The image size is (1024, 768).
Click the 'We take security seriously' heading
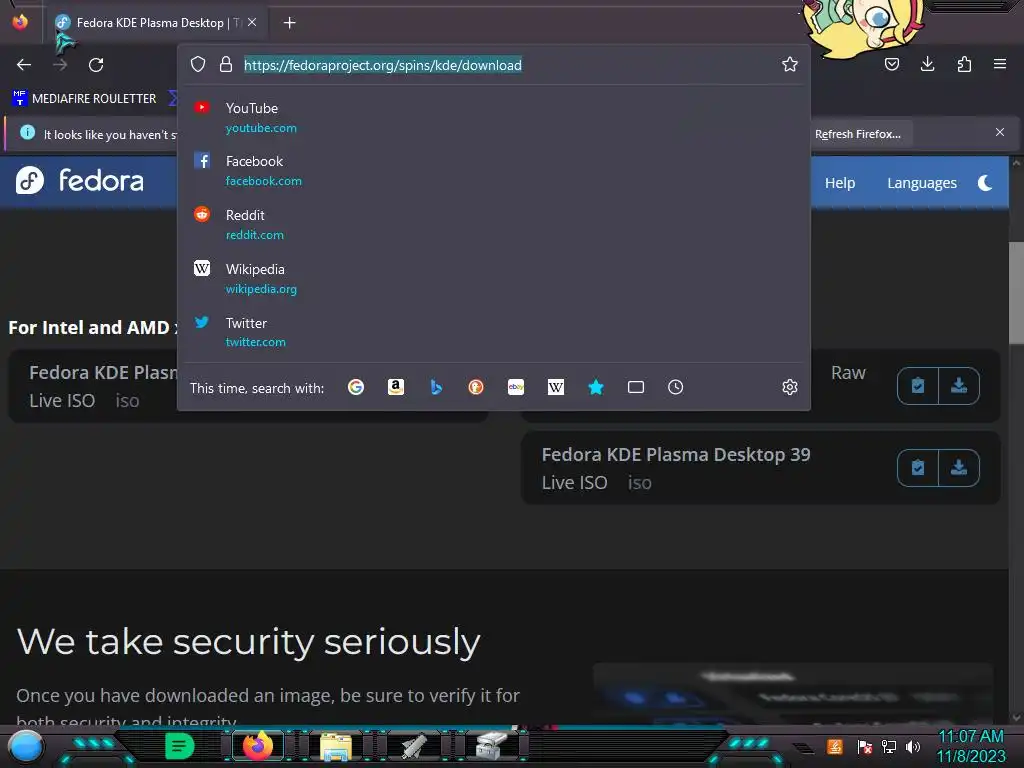point(248,641)
